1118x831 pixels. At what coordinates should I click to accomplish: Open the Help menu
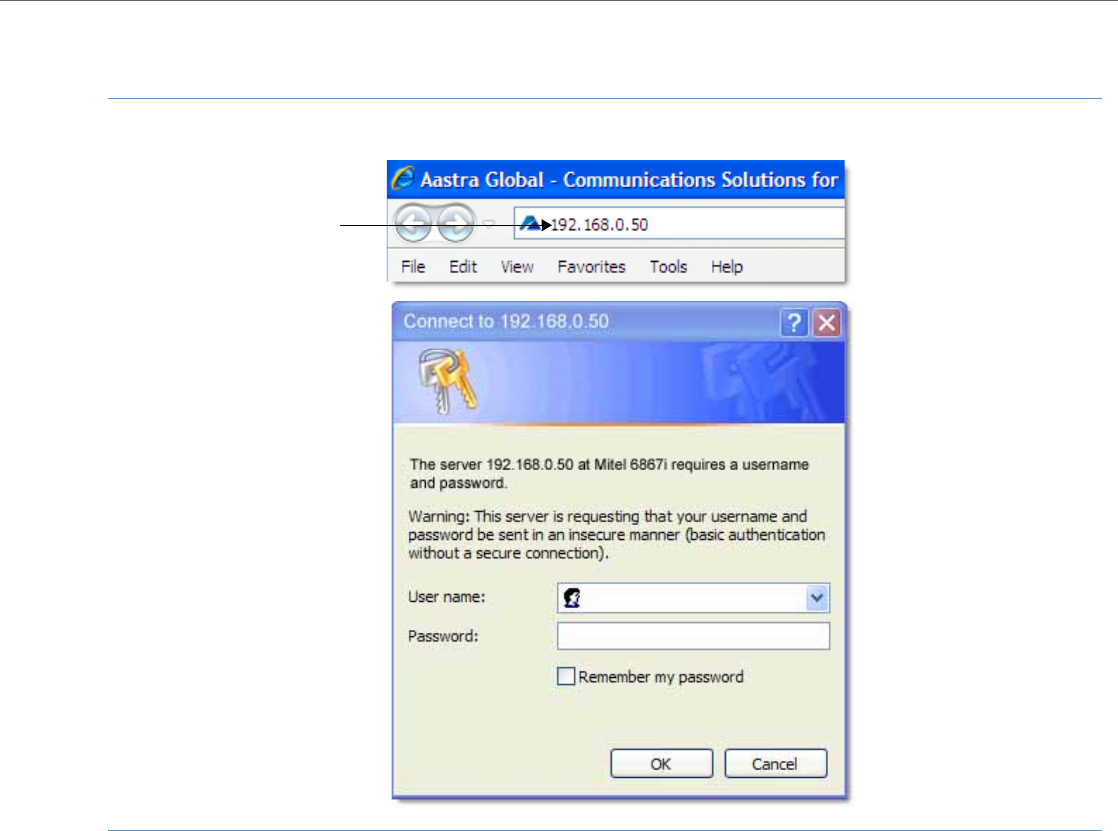click(x=727, y=267)
